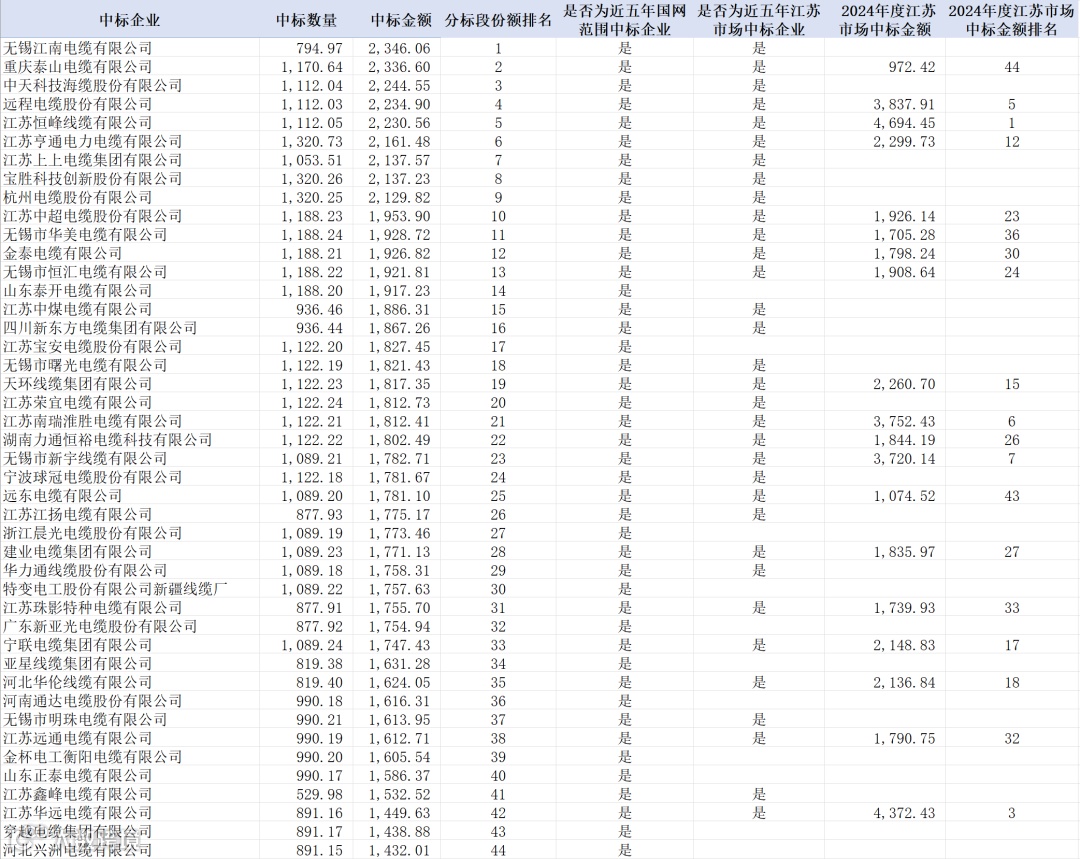Click the Jiangsu amount 972.42

click(x=912, y=67)
